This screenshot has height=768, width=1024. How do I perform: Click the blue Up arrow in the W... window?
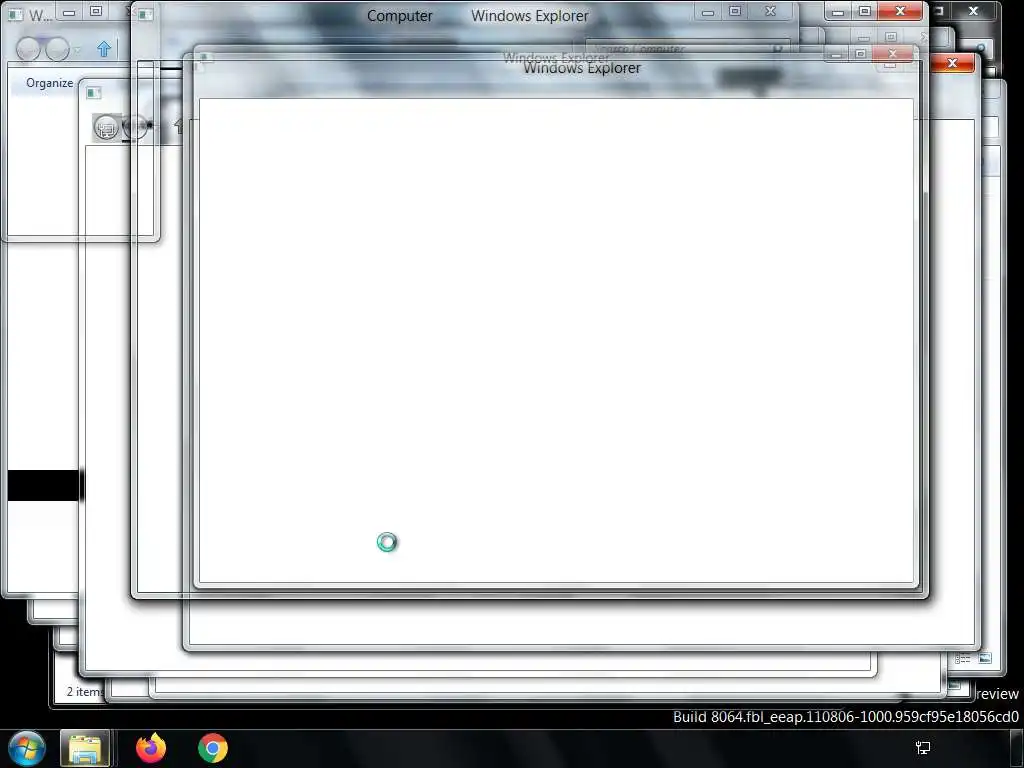pos(104,49)
